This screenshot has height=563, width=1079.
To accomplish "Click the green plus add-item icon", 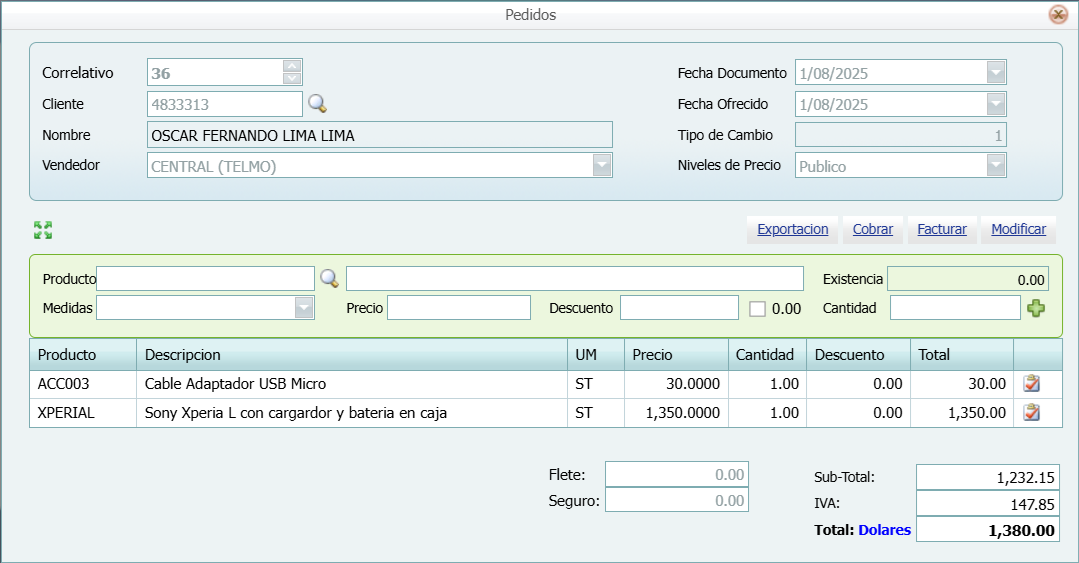I will pos(1036,309).
